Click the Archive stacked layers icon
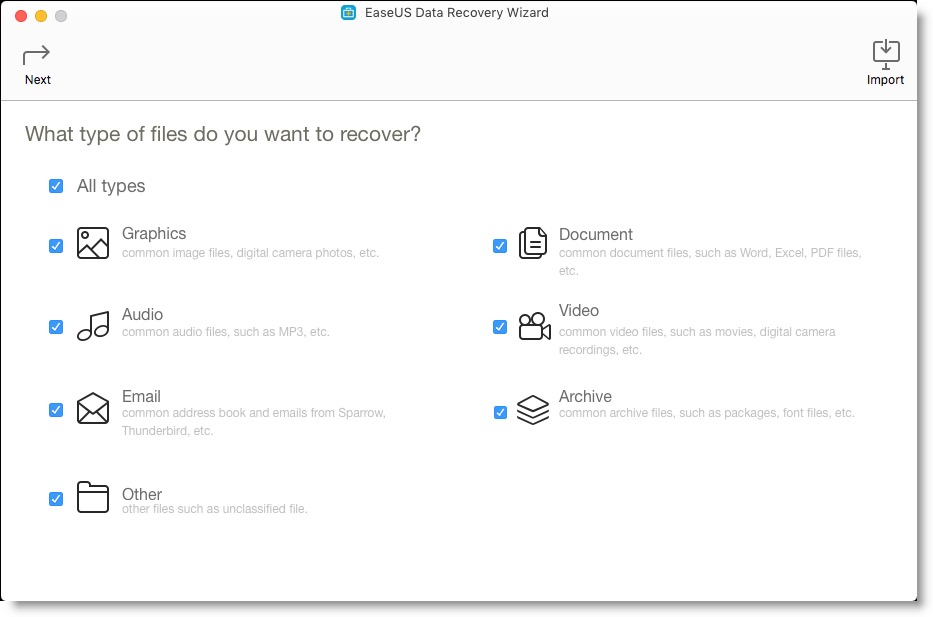 tap(533, 410)
